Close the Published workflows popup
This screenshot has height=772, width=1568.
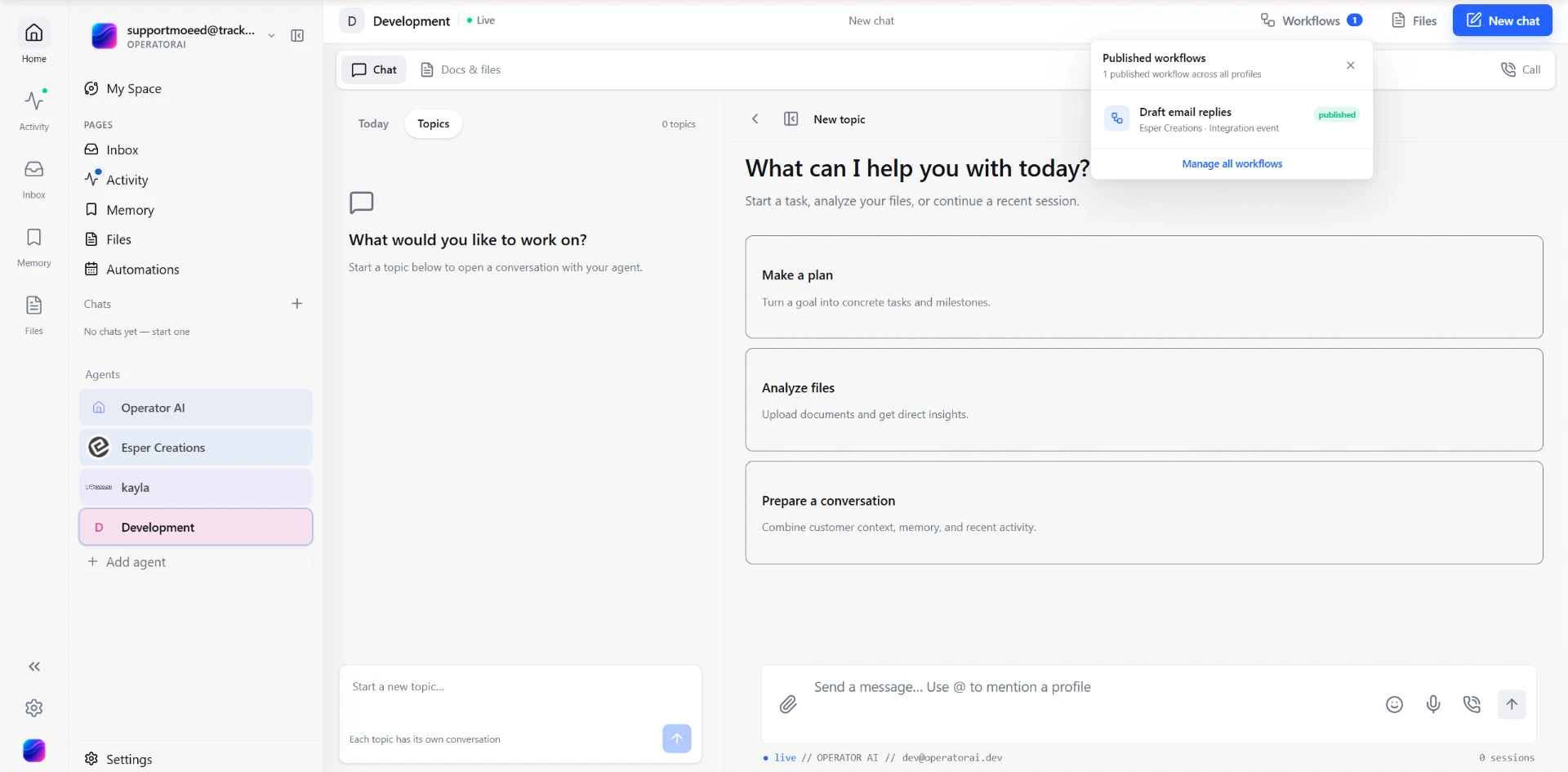(x=1351, y=65)
